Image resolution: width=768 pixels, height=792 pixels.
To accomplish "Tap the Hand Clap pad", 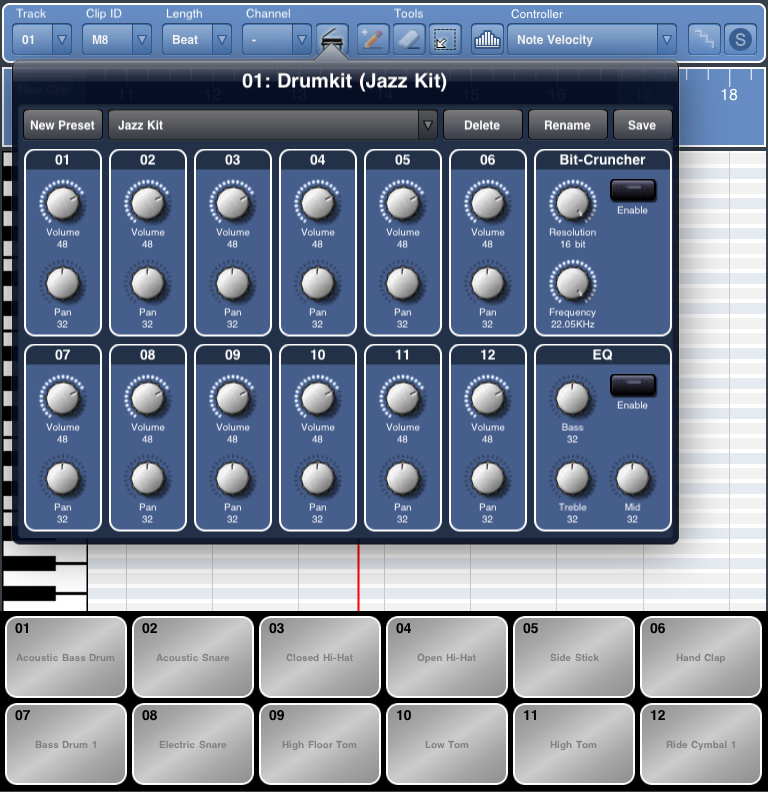I will click(x=700, y=657).
